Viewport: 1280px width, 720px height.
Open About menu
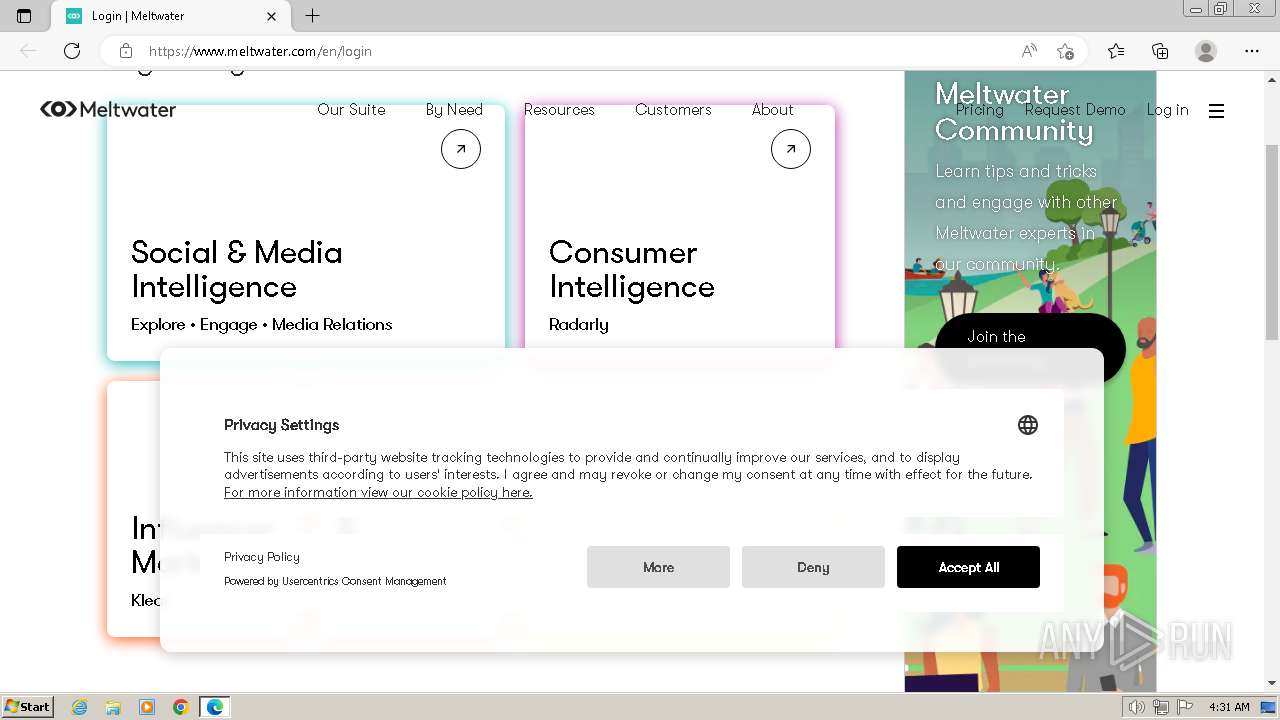click(772, 110)
